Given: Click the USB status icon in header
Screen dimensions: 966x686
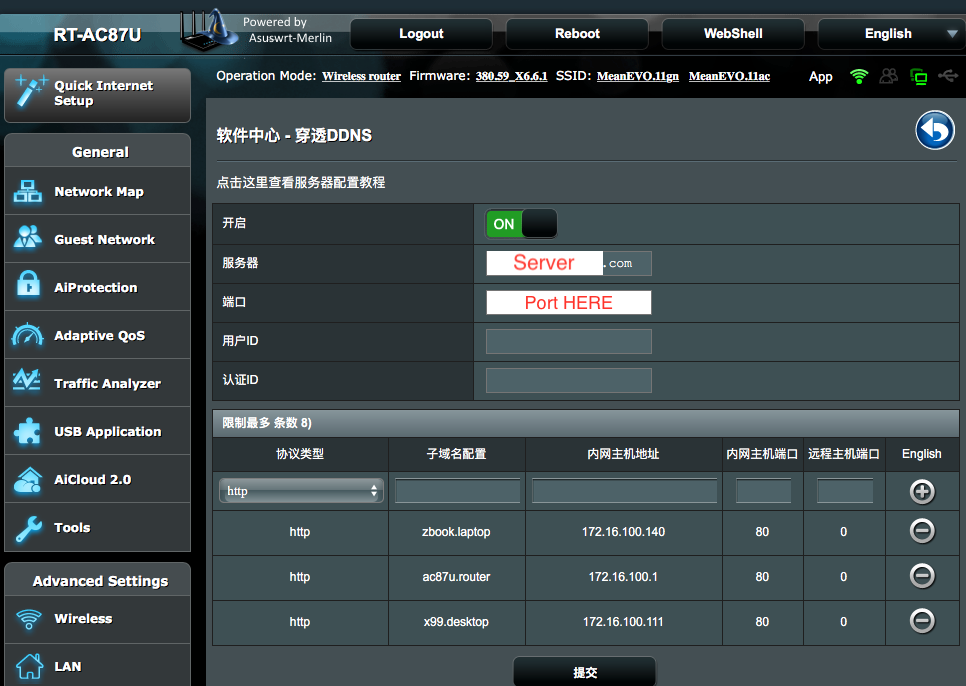Looking at the screenshot, I should [948, 76].
